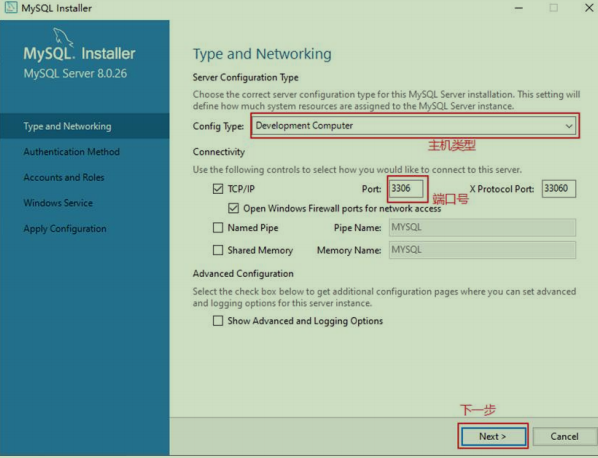Close the MySQL Installer window
The image size is (598, 458).
point(588,8)
